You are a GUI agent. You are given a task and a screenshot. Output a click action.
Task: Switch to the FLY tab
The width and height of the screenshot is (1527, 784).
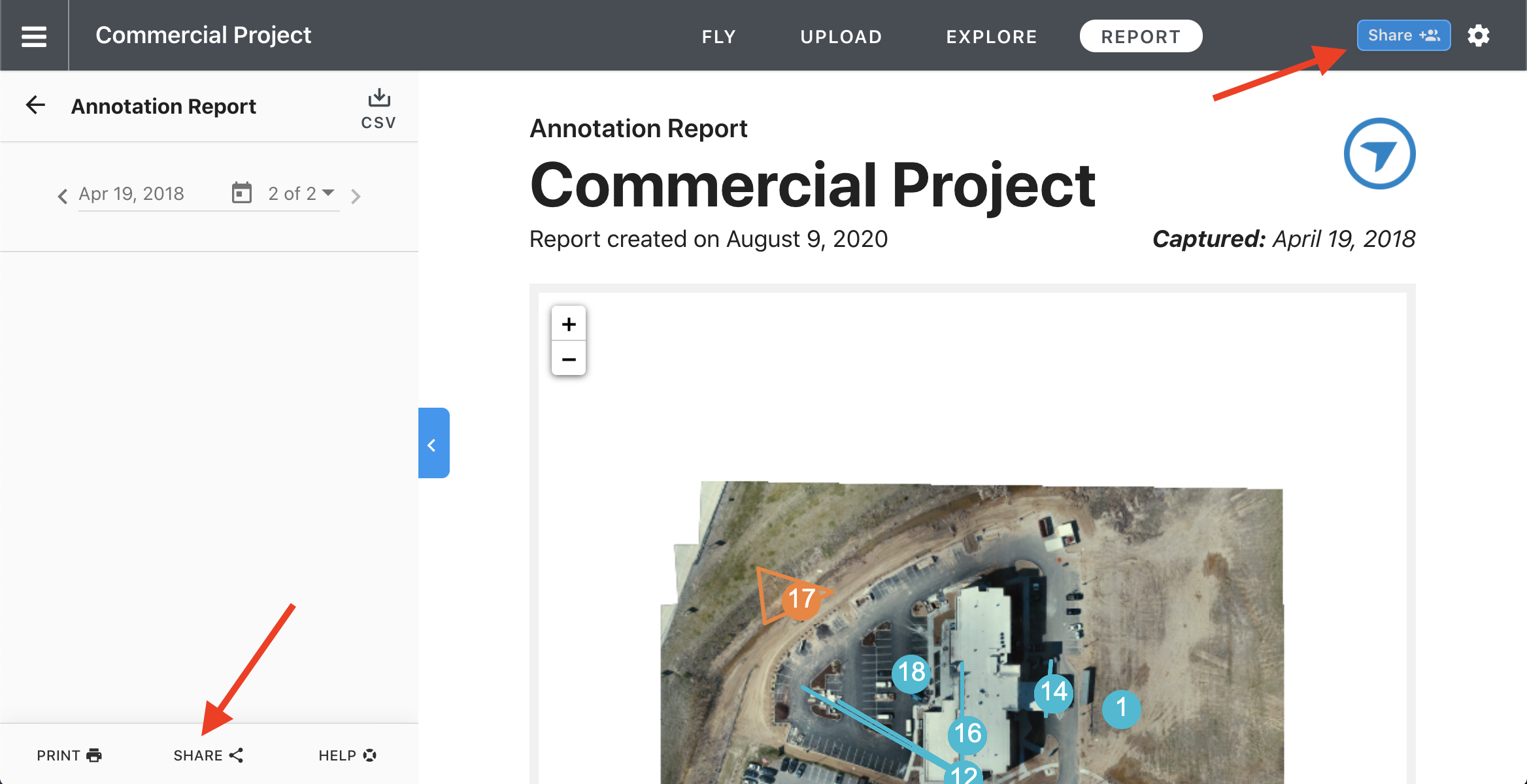718,37
